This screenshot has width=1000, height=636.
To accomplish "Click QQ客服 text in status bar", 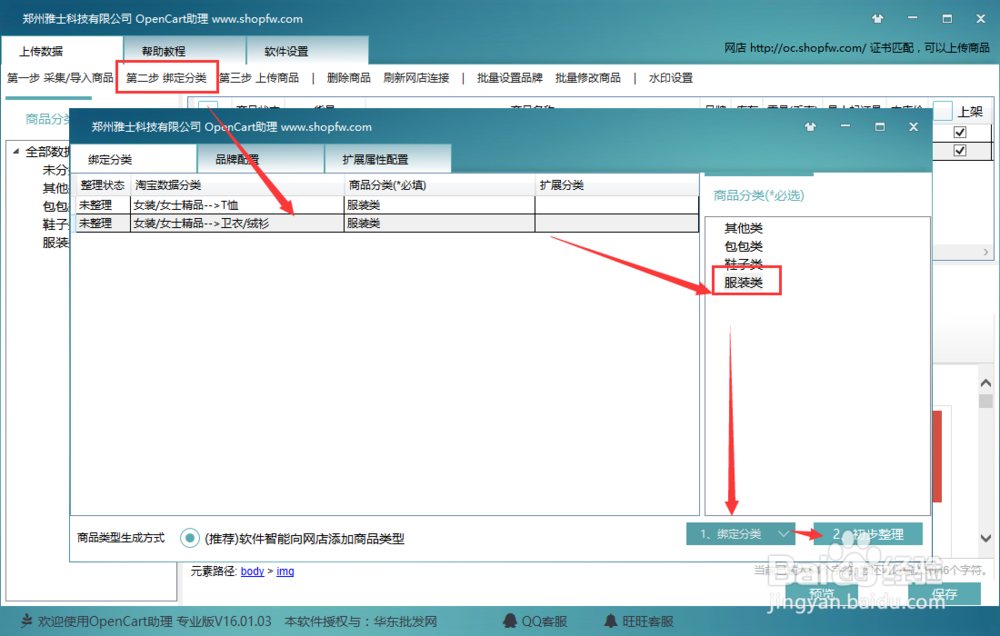I will pos(544,621).
